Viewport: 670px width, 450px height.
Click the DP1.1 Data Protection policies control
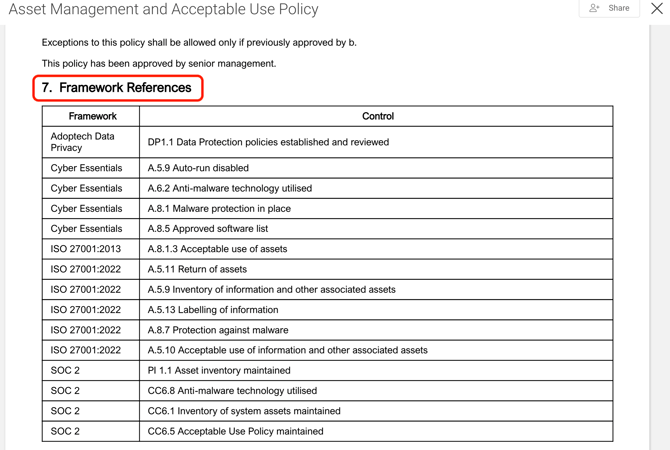268,142
